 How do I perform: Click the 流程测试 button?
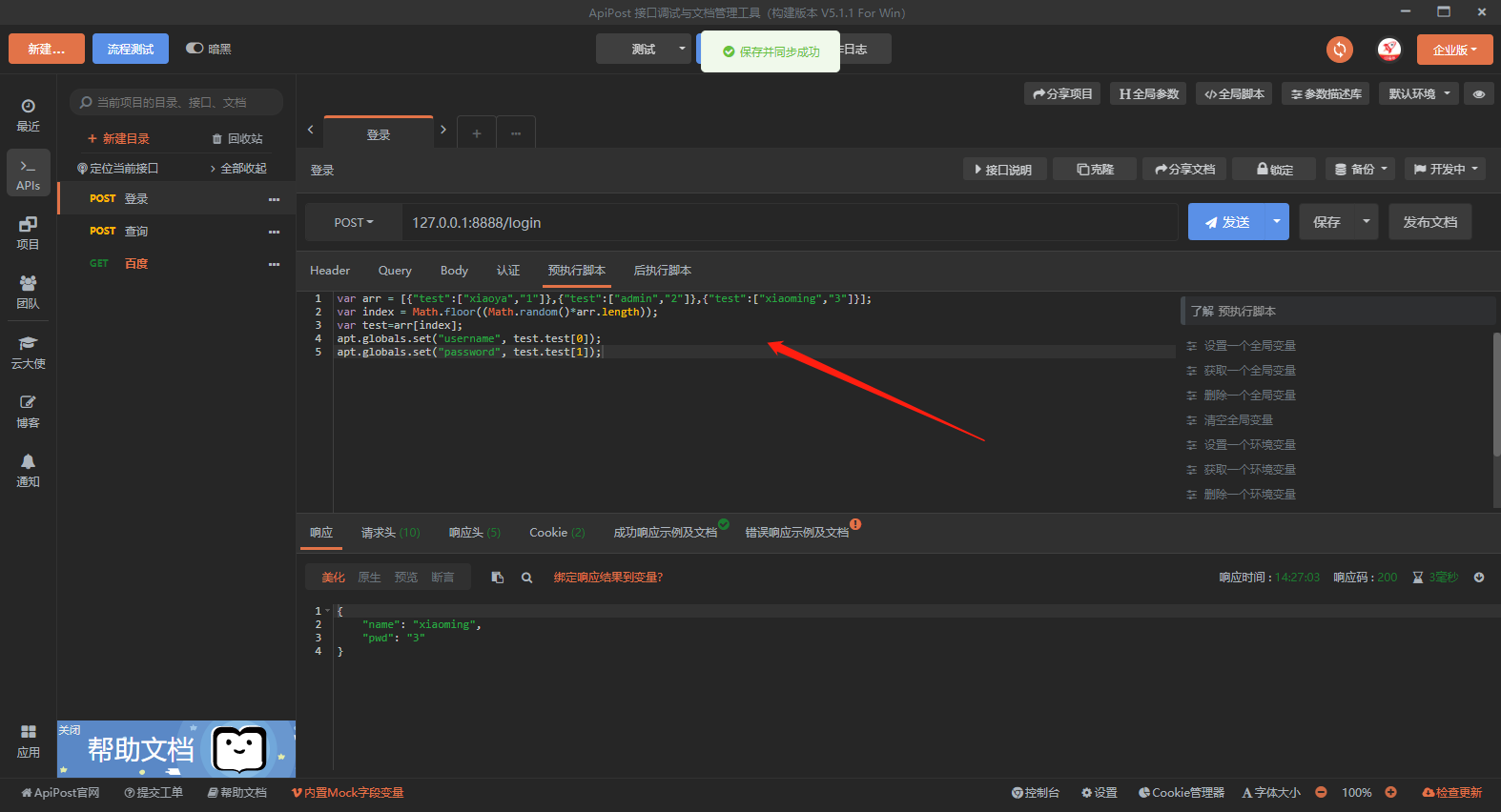click(131, 49)
